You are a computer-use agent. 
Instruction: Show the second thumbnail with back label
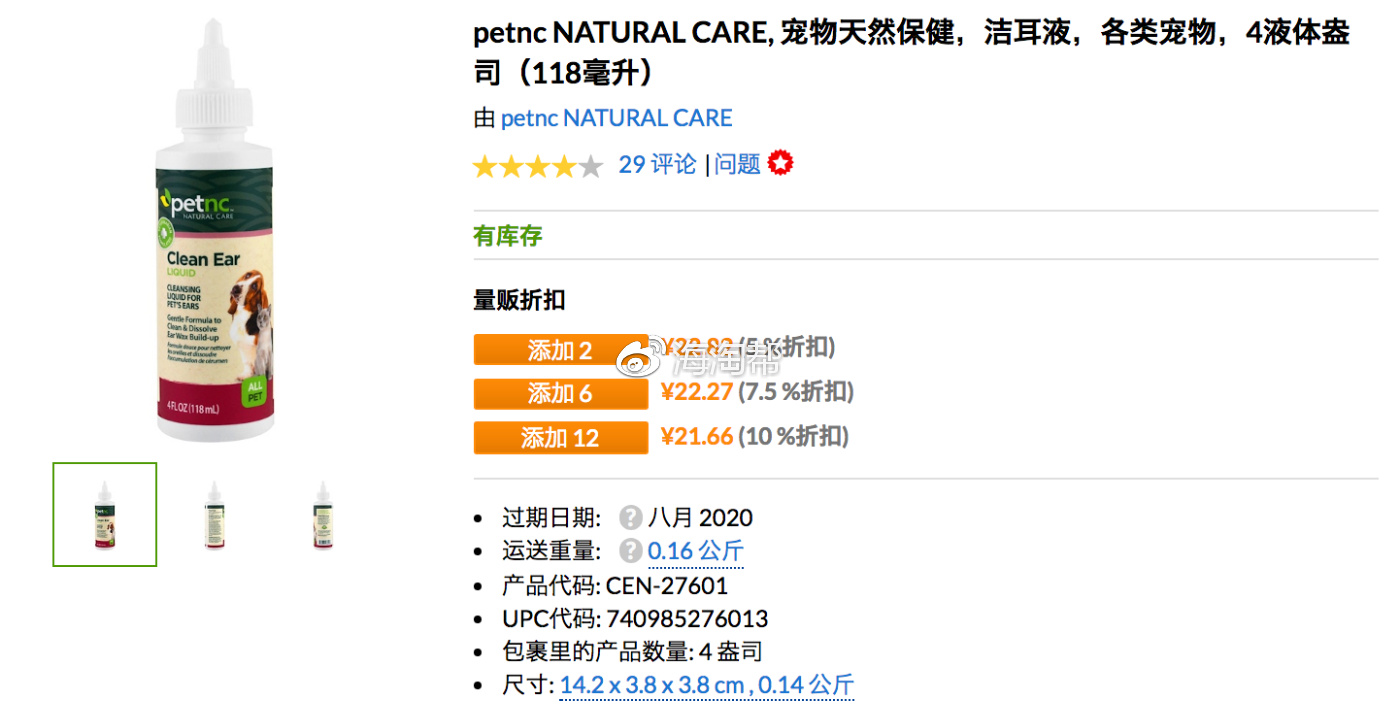click(x=214, y=514)
